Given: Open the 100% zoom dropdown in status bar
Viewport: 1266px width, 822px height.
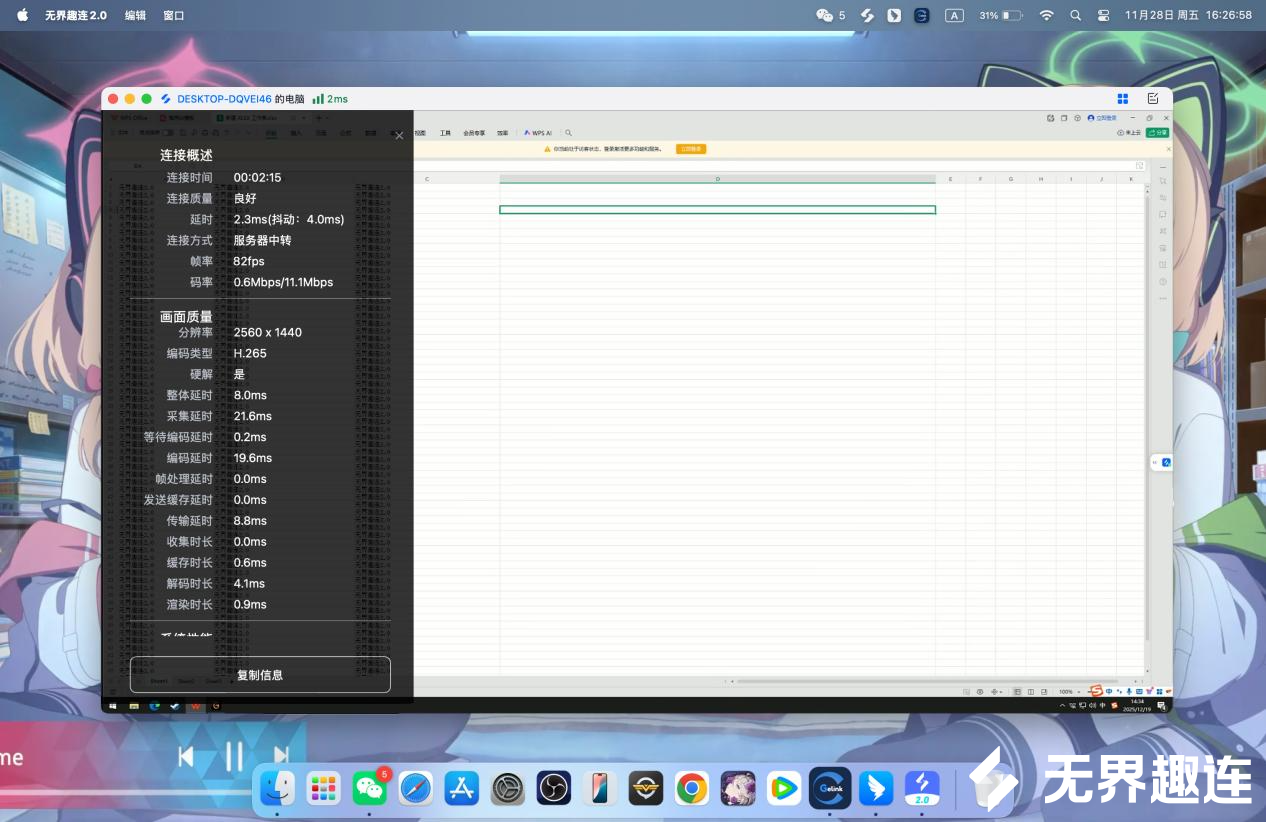Looking at the screenshot, I should click(1071, 692).
